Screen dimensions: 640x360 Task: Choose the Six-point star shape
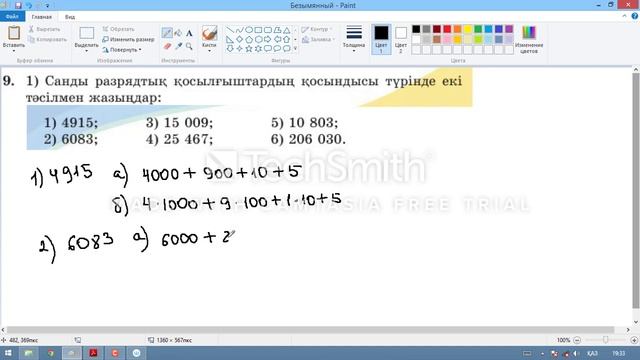258,49
